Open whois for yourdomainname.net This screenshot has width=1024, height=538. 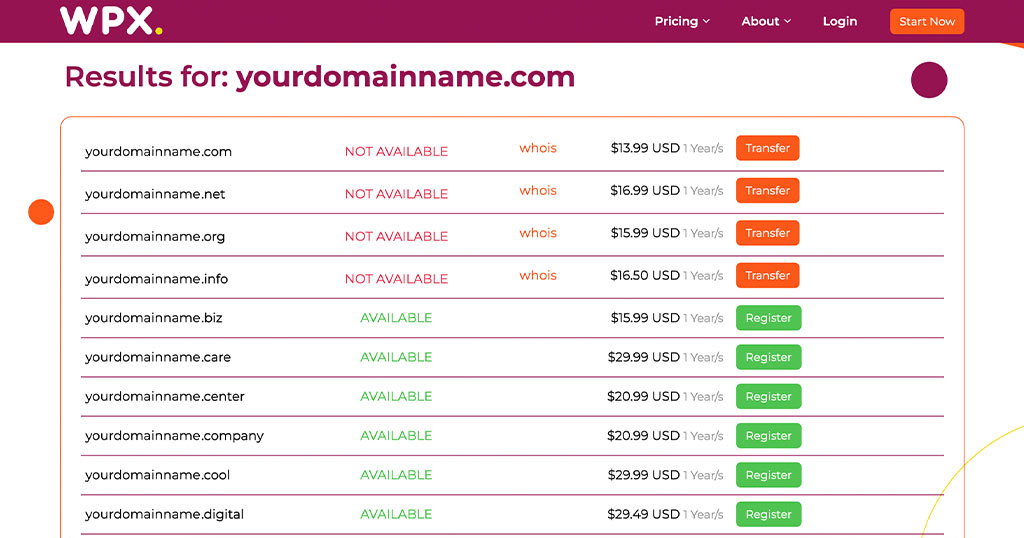[x=538, y=190]
